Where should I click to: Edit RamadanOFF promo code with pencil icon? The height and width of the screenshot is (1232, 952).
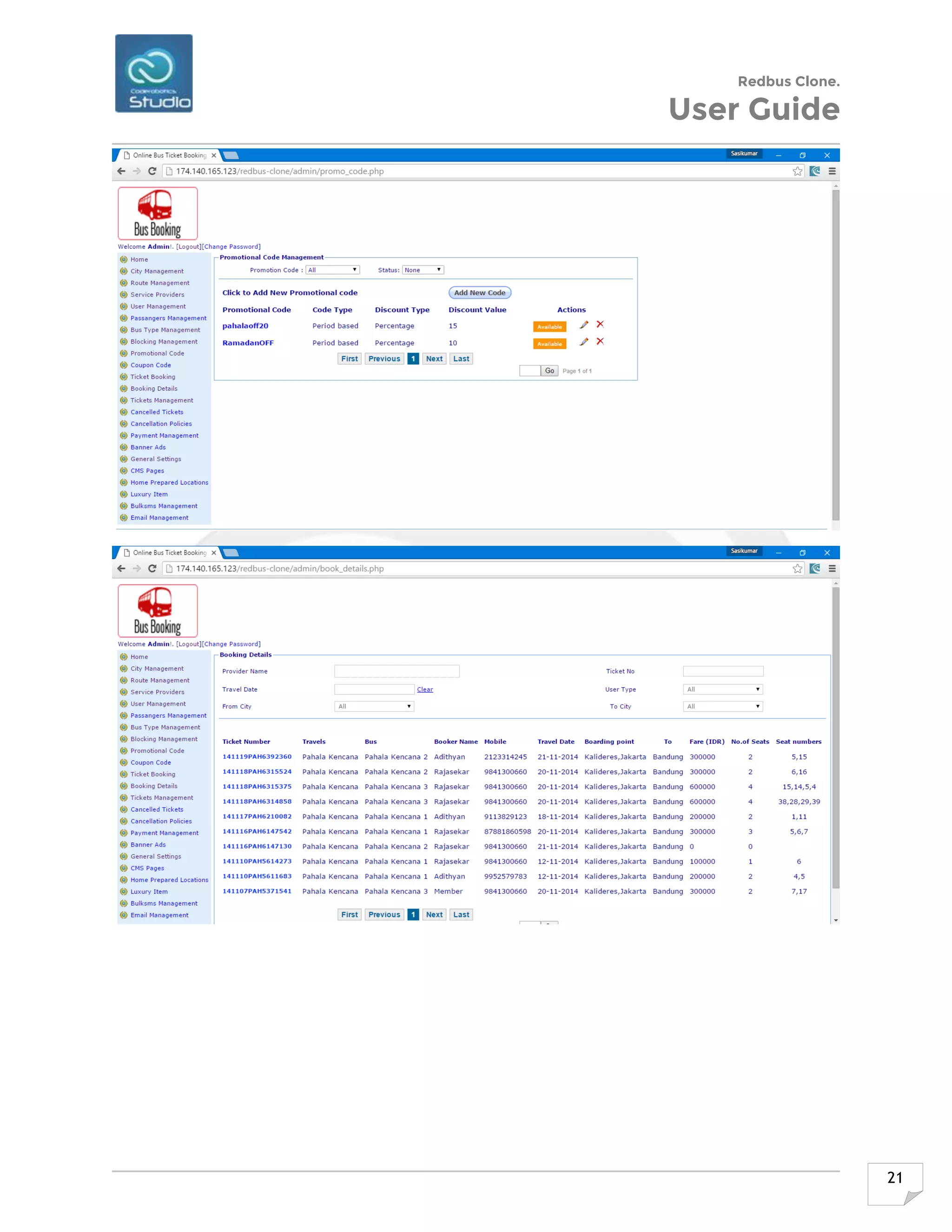[584, 341]
